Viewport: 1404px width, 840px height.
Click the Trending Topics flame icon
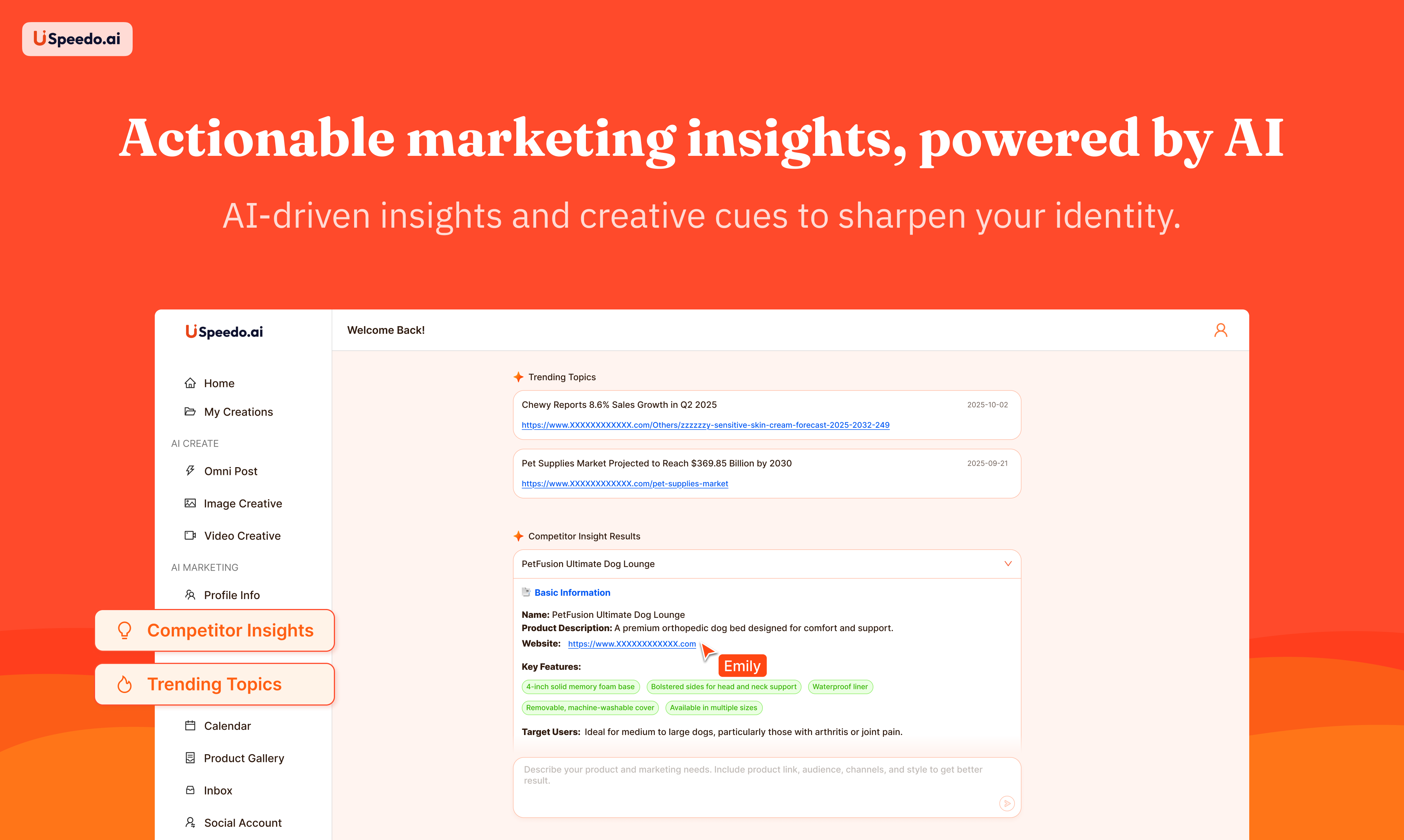[x=125, y=684]
